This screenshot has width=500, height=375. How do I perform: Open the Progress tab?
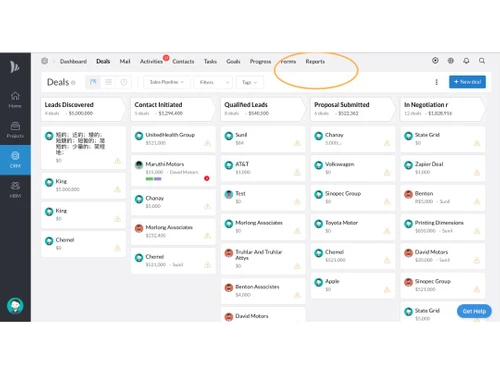coord(261,61)
